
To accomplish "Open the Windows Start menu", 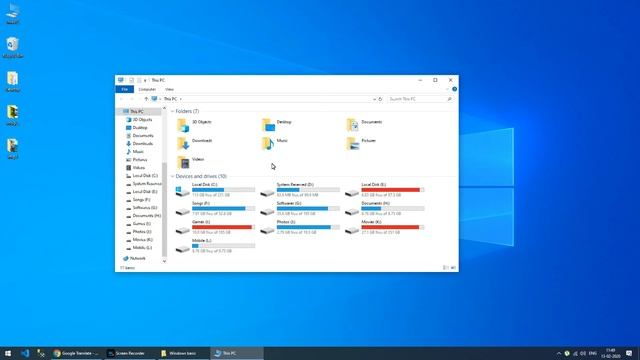I will [8, 353].
